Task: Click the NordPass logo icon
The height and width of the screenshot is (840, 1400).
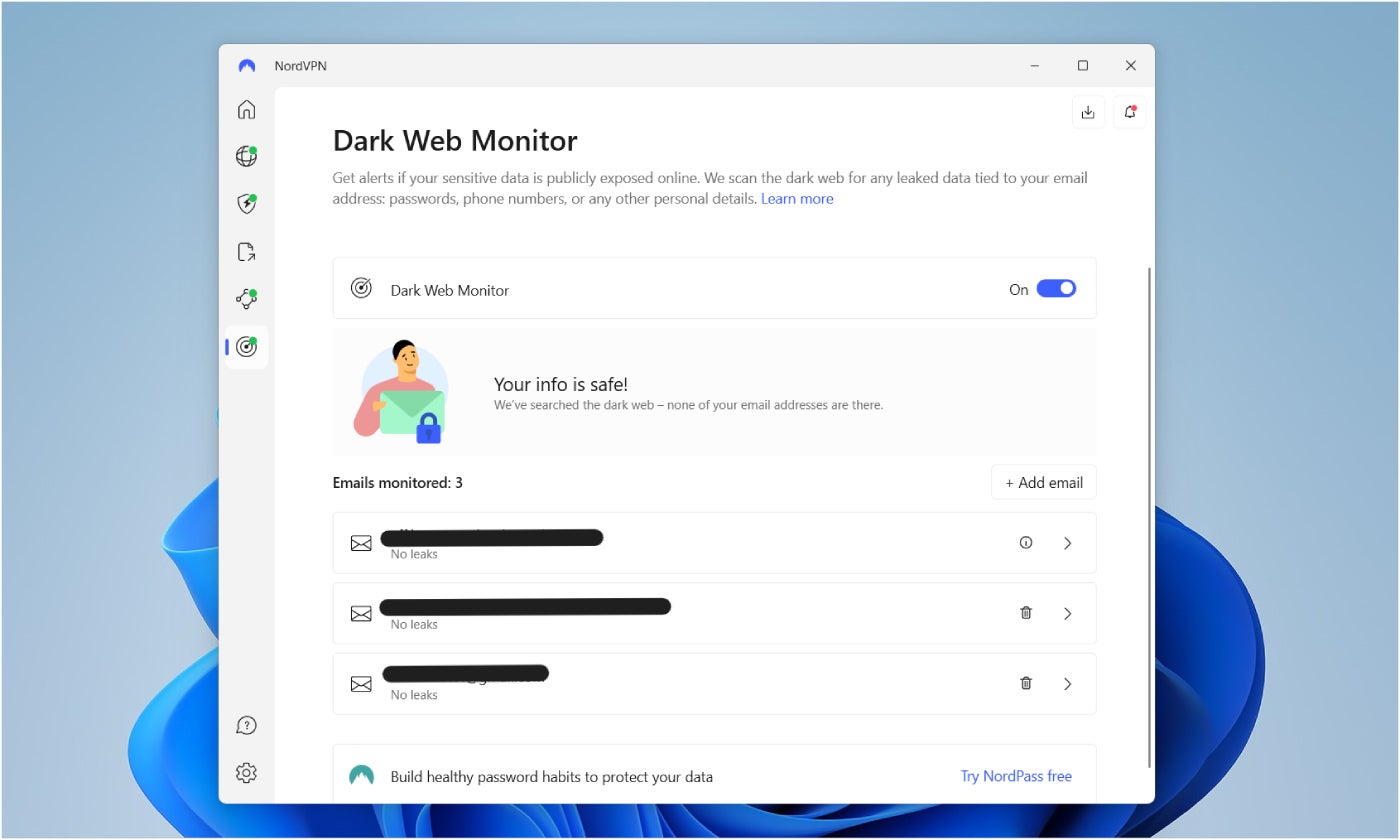Action: tap(361, 776)
